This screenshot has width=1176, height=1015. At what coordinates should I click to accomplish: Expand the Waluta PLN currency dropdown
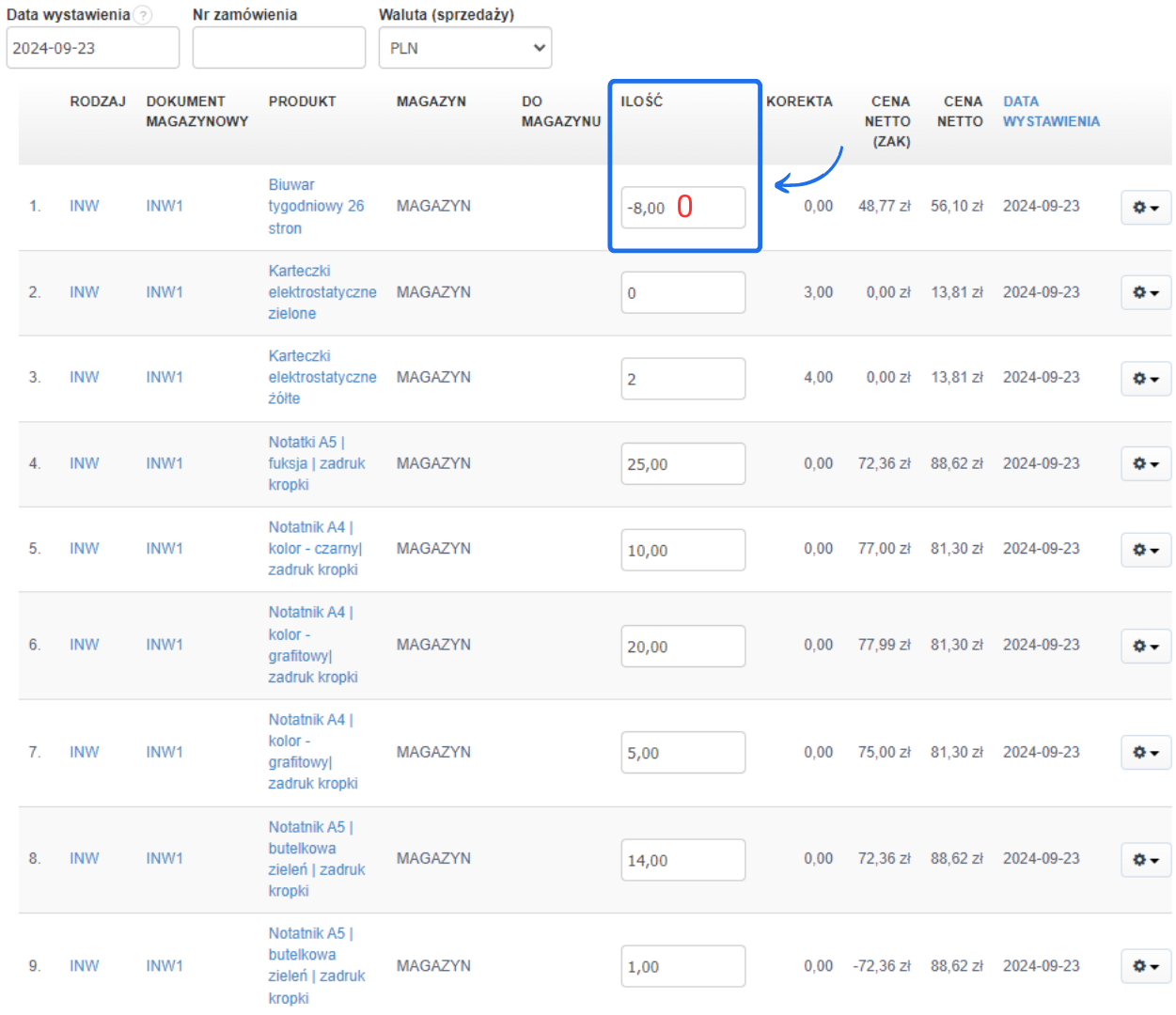pos(464,48)
